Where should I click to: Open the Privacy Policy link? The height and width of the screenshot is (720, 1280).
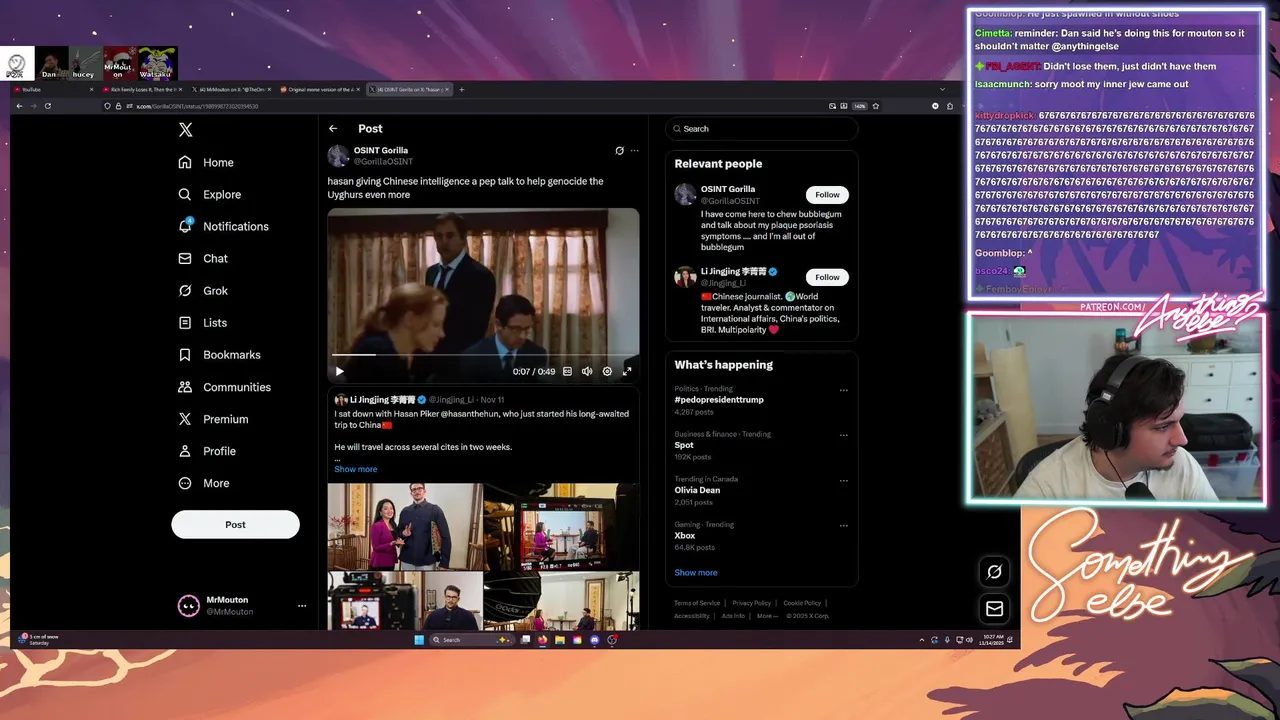pos(752,603)
